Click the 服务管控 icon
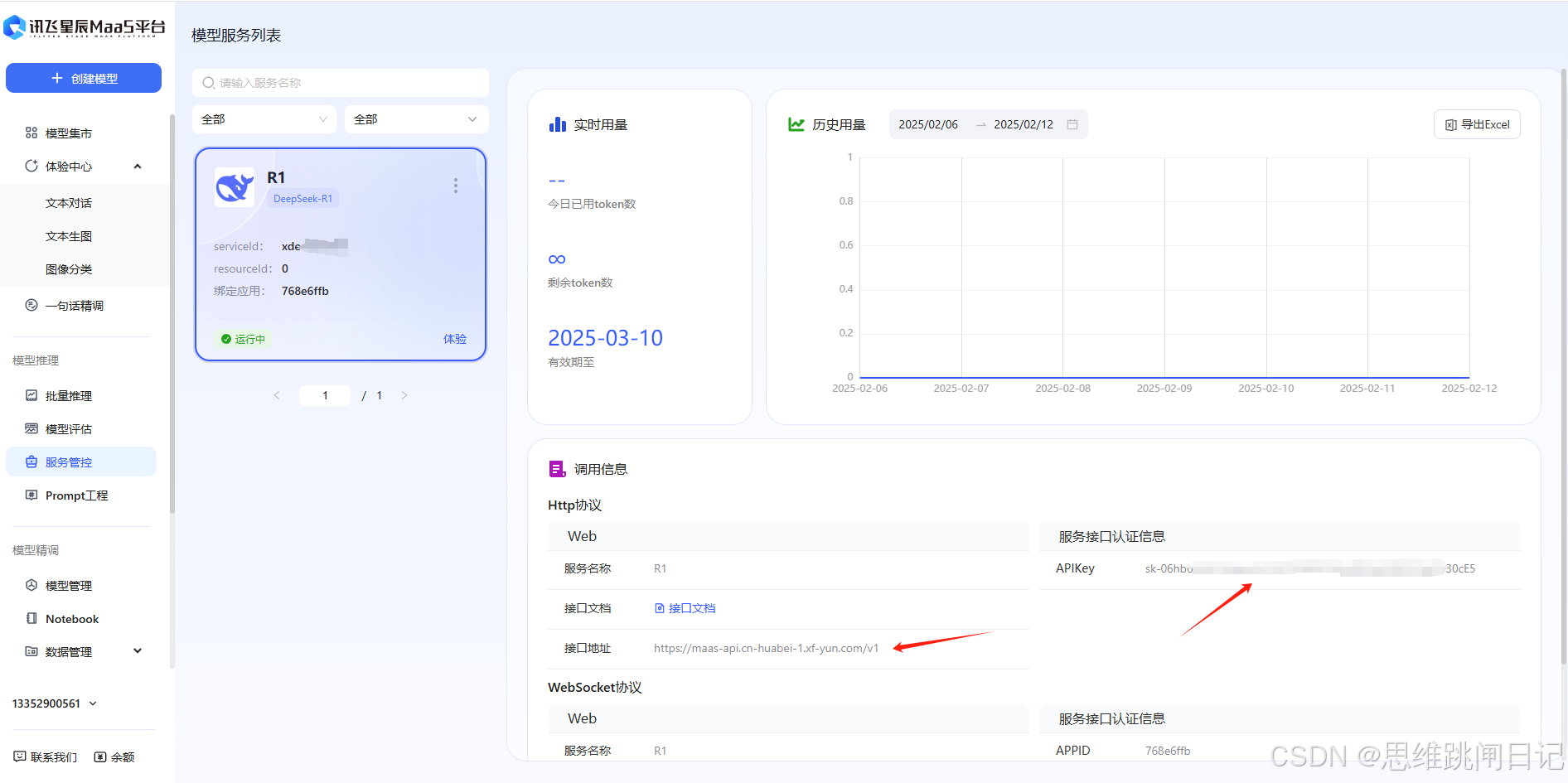Image resolution: width=1568 pixels, height=783 pixels. pyautogui.click(x=31, y=462)
